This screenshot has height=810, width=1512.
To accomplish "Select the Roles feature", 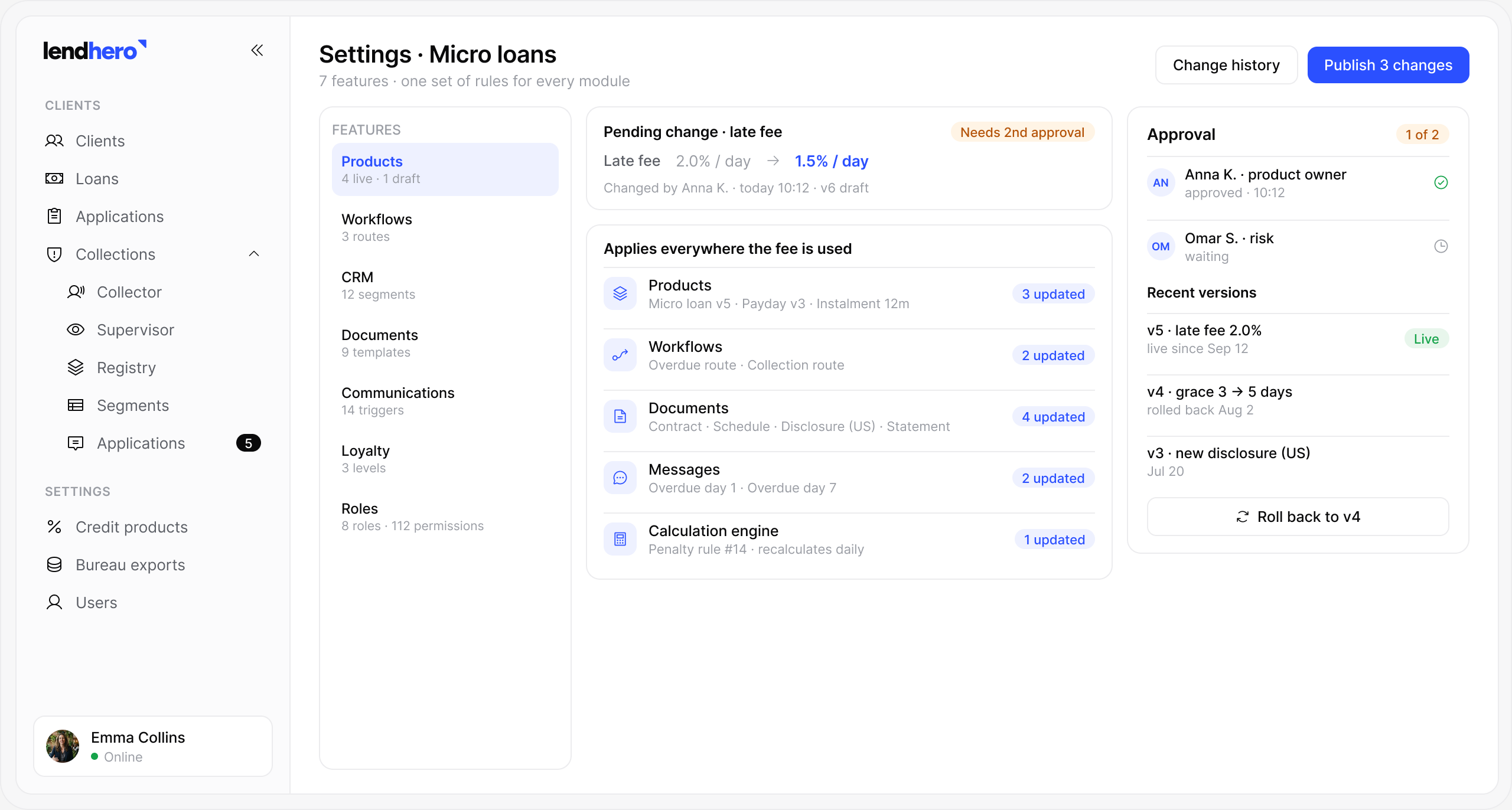I will [445, 517].
